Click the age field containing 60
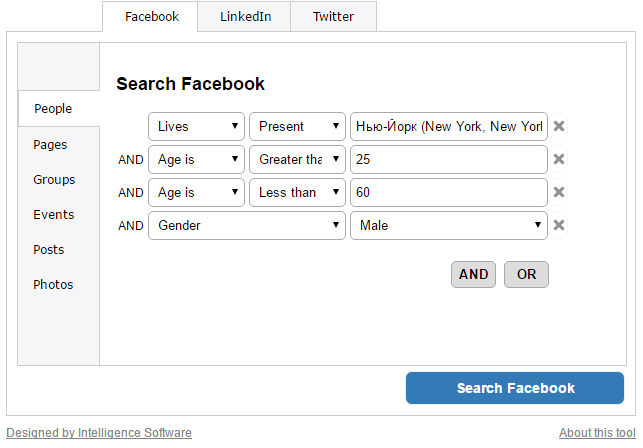Viewport: 643px width, 448px height. coord(449,192)
